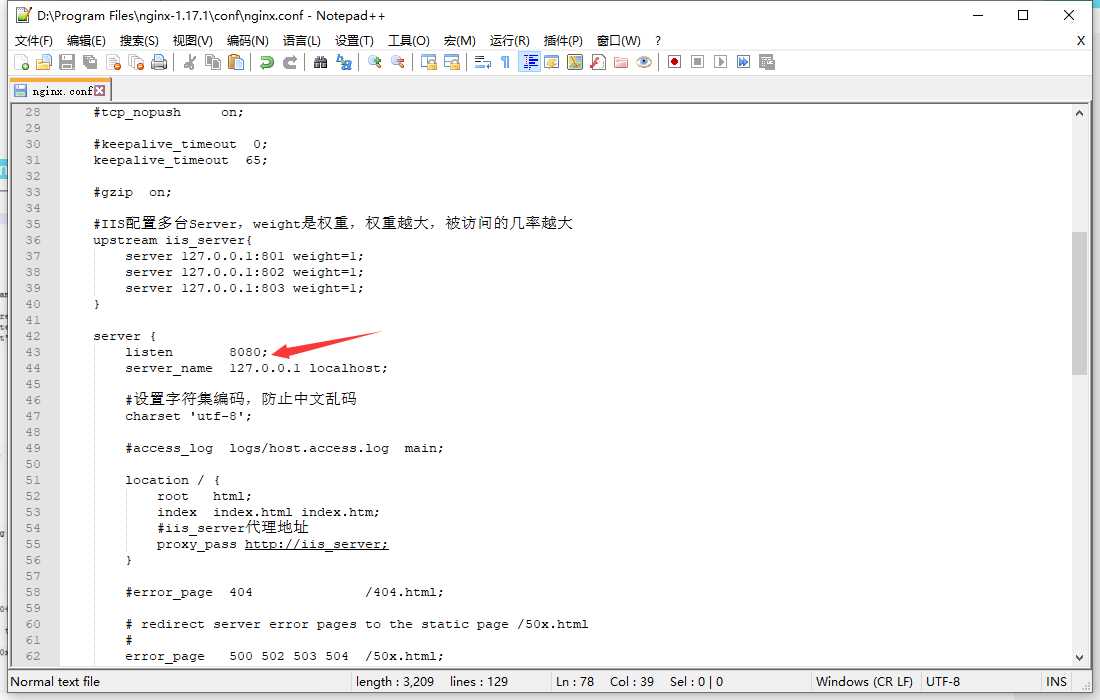Zoom out with magnifier minus icon
Image resolution: width=1100 pixels, height=700 pixels.
pyautogui.click(x=398, y=62)
